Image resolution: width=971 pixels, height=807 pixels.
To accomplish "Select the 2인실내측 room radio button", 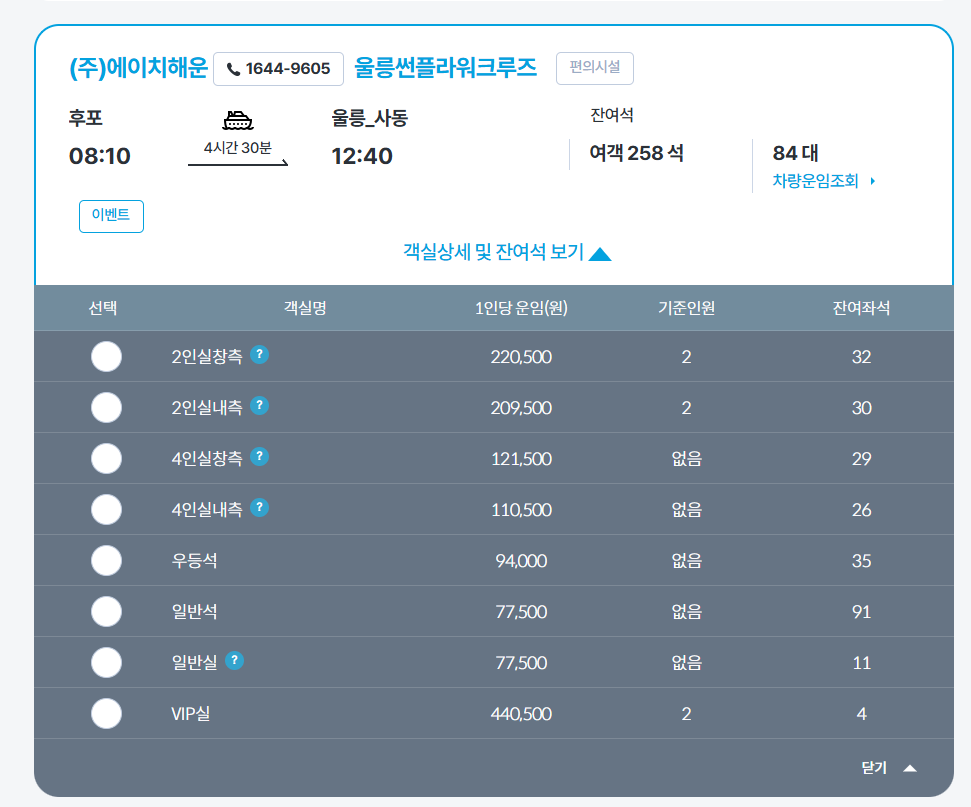I will coord(106,408).
